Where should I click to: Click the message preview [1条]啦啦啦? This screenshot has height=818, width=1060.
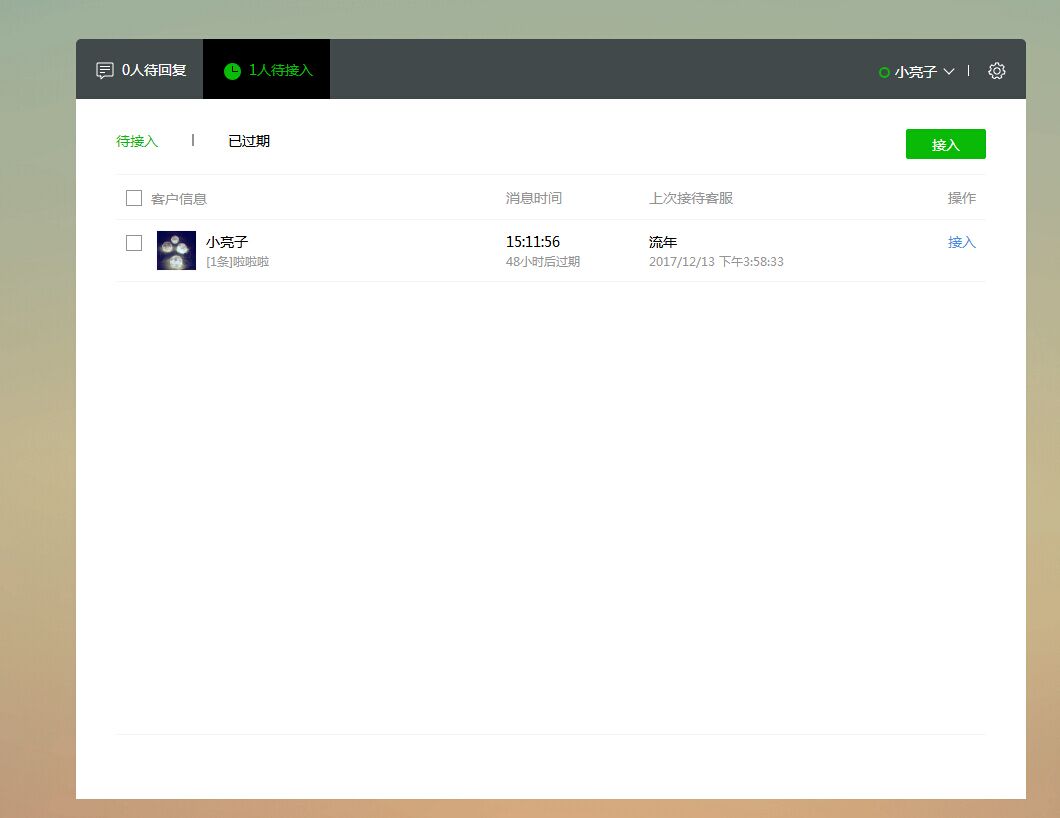tap(237, 262)
